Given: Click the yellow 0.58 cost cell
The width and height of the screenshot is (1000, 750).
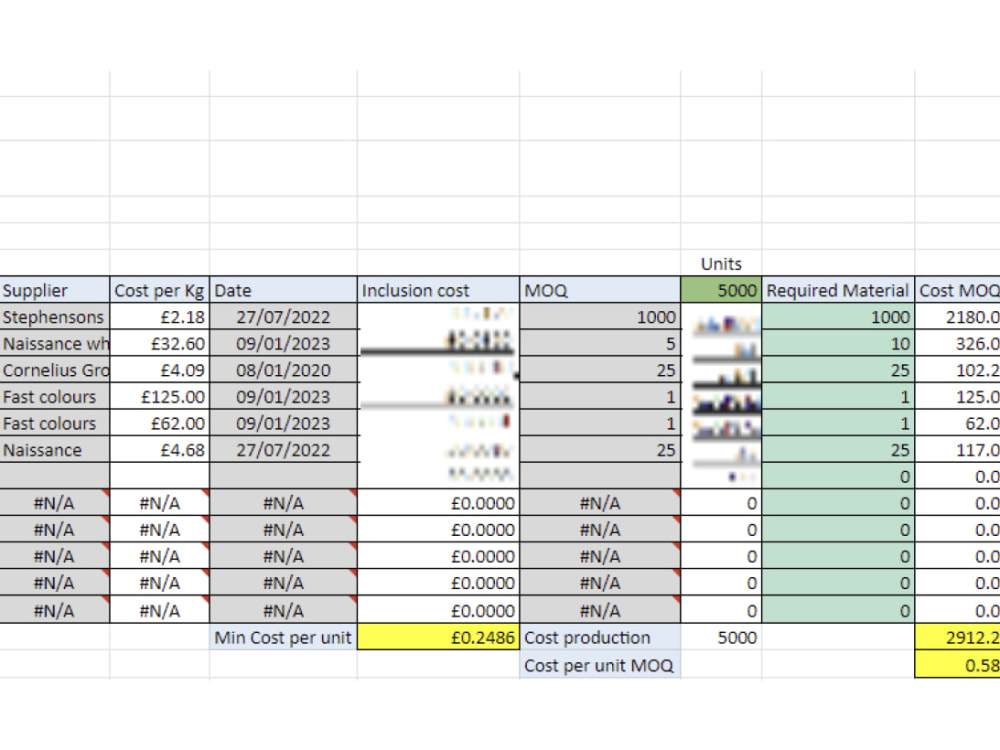Looking at the screenshot, I should tap(958, 665).
